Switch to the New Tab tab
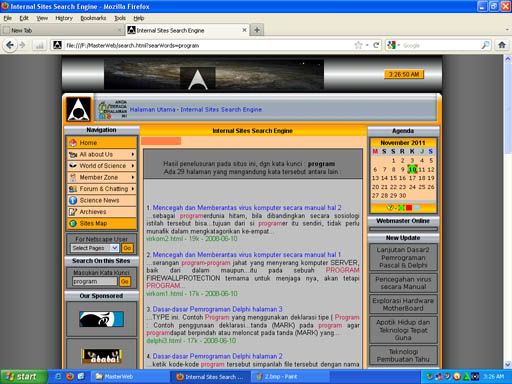This screenshot has width=512, height=384. point(62,30)
